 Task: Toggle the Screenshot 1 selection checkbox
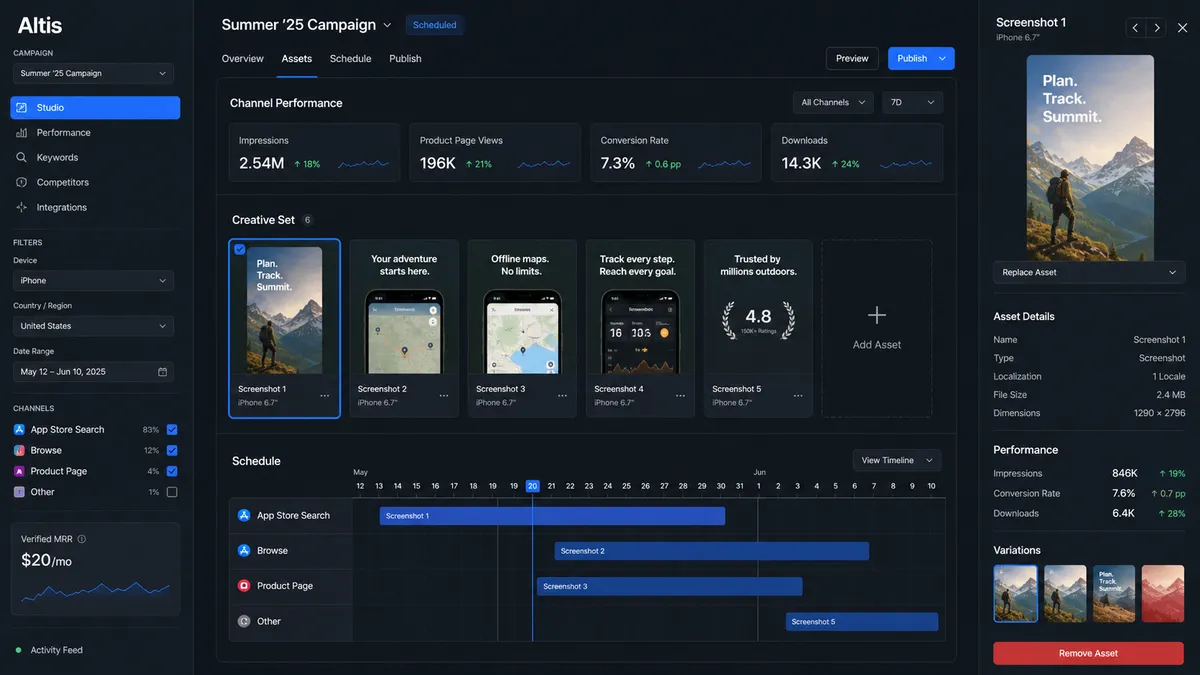coord(239,249)
